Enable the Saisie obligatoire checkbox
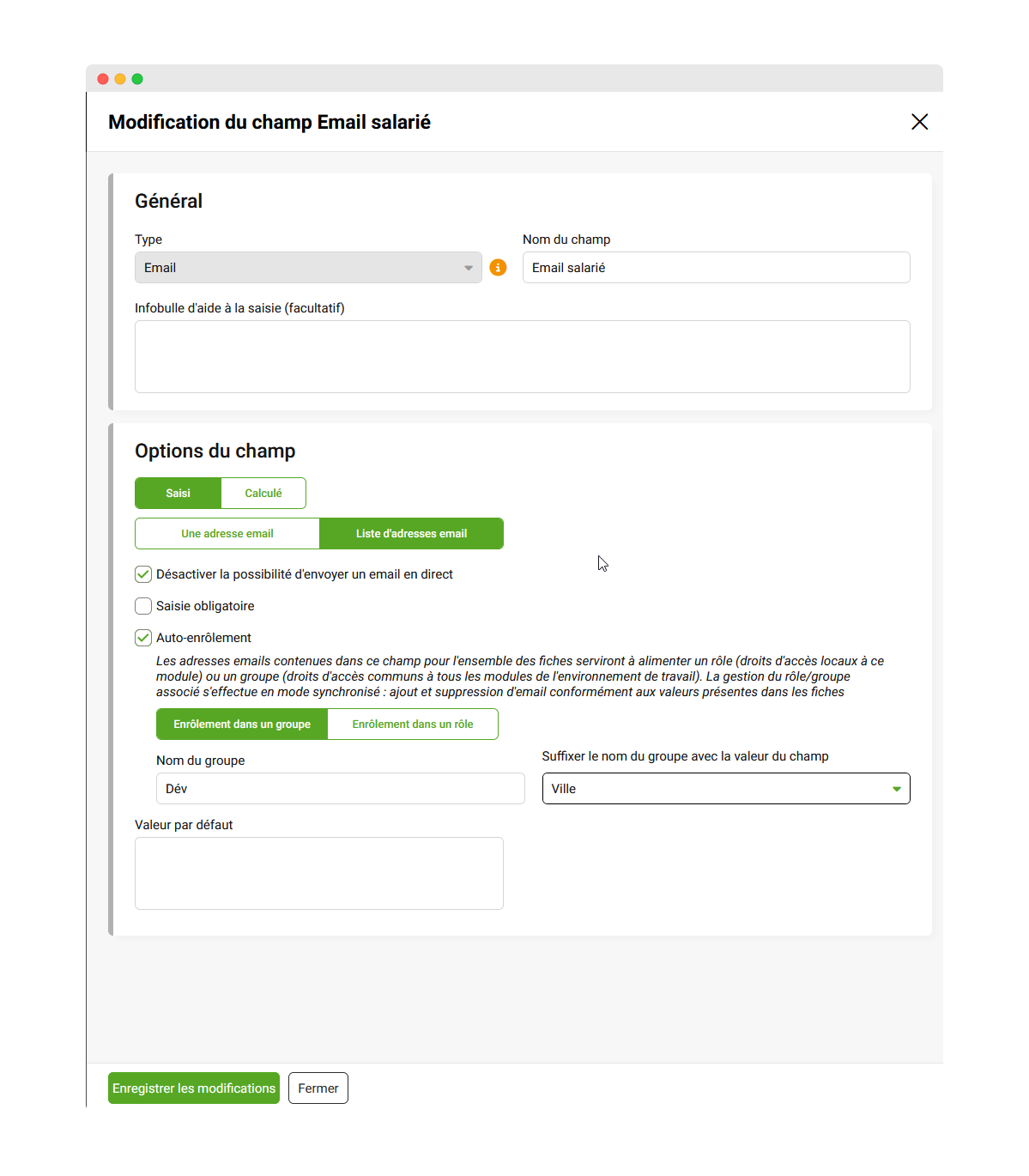 [143, 606]
